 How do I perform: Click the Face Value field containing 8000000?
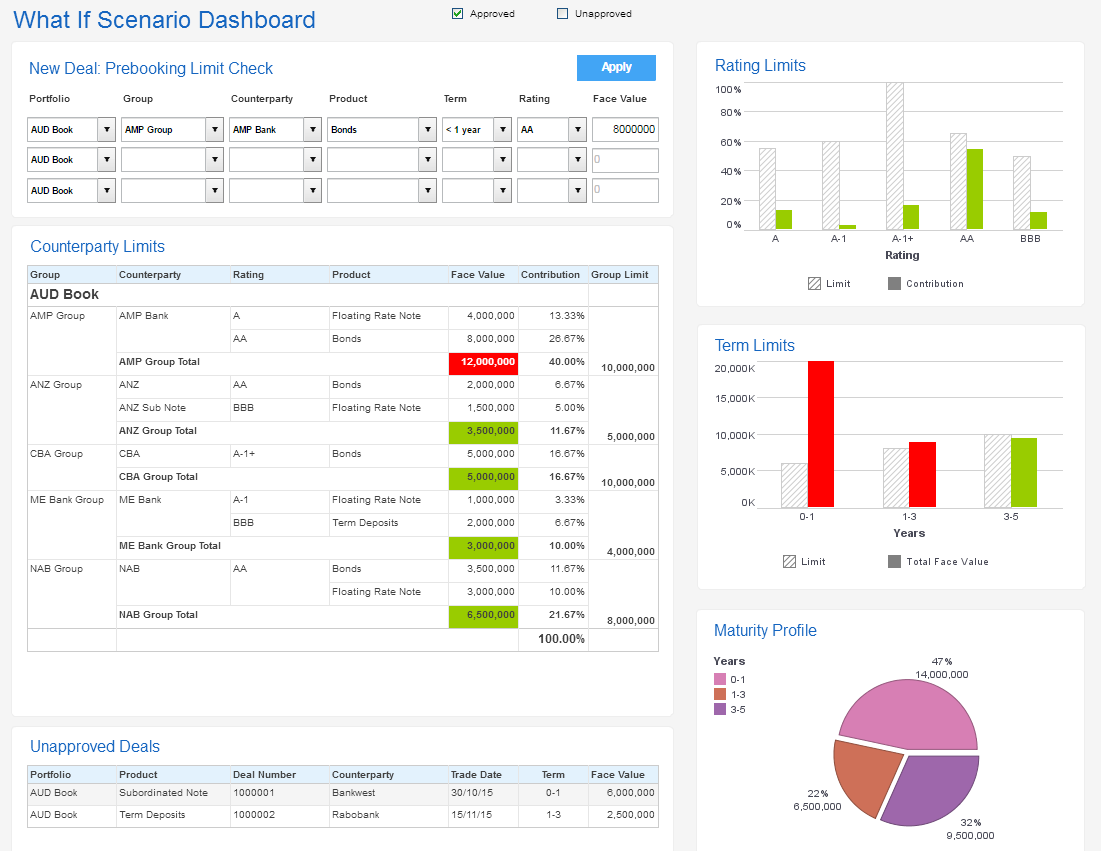click(624, 129)
